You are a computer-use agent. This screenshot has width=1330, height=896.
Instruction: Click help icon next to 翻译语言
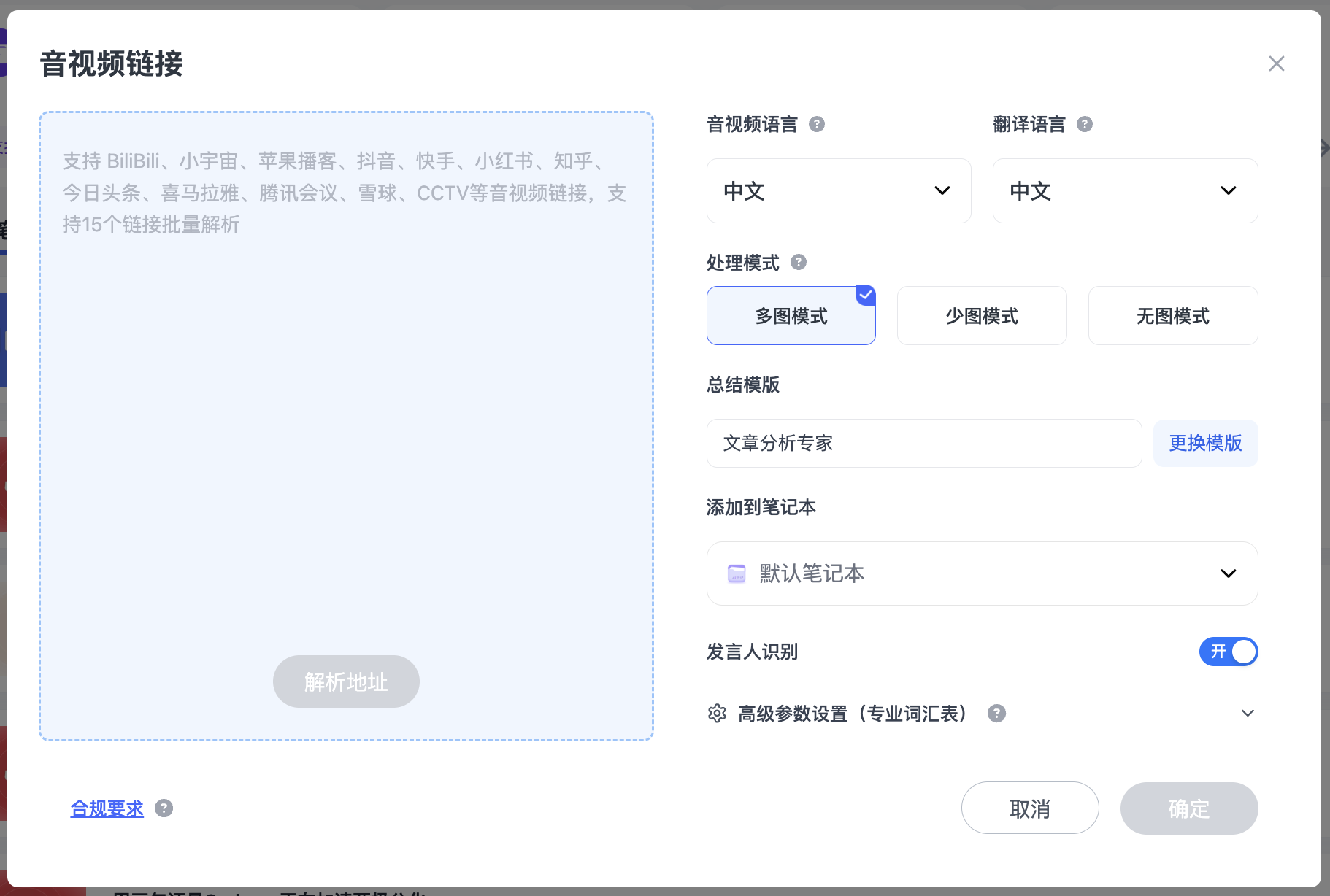(x=1085, y=124)
